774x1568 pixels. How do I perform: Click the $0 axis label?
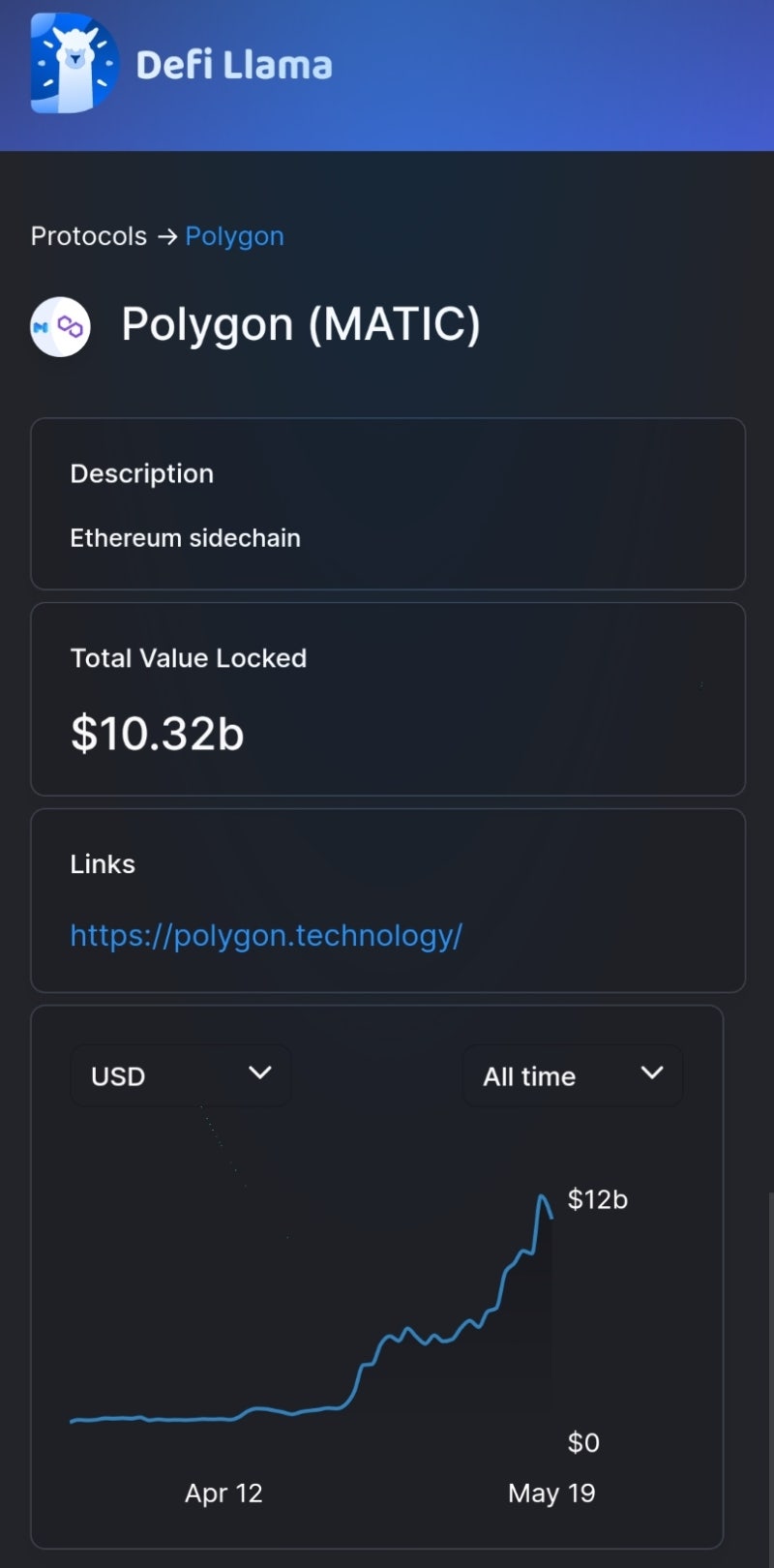click(583, 1442)
